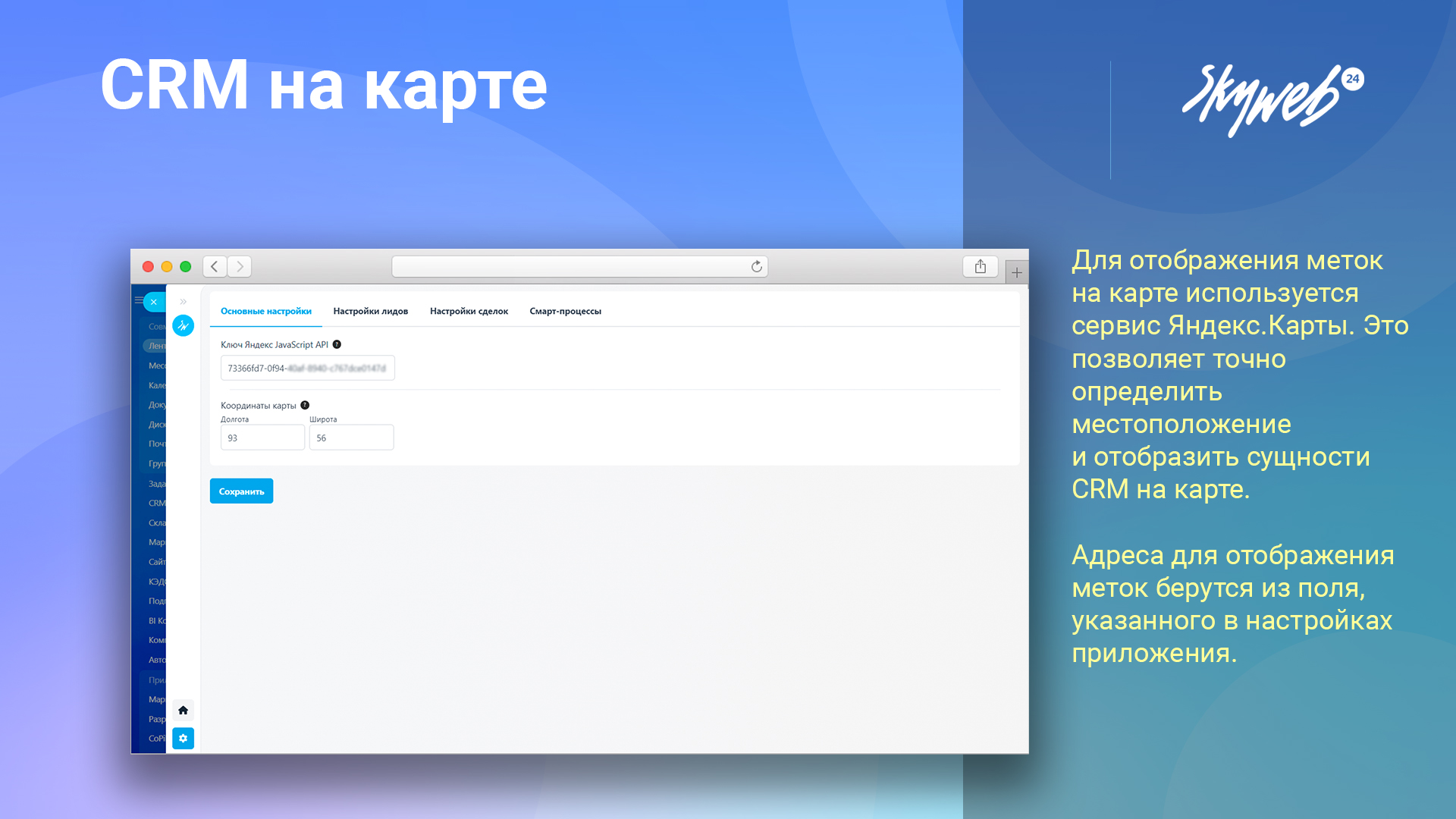The height and width of the screenshot is (819, 1456).
Task: Show help tooltip for Yandex API key
Action: [x=337, y=344]
